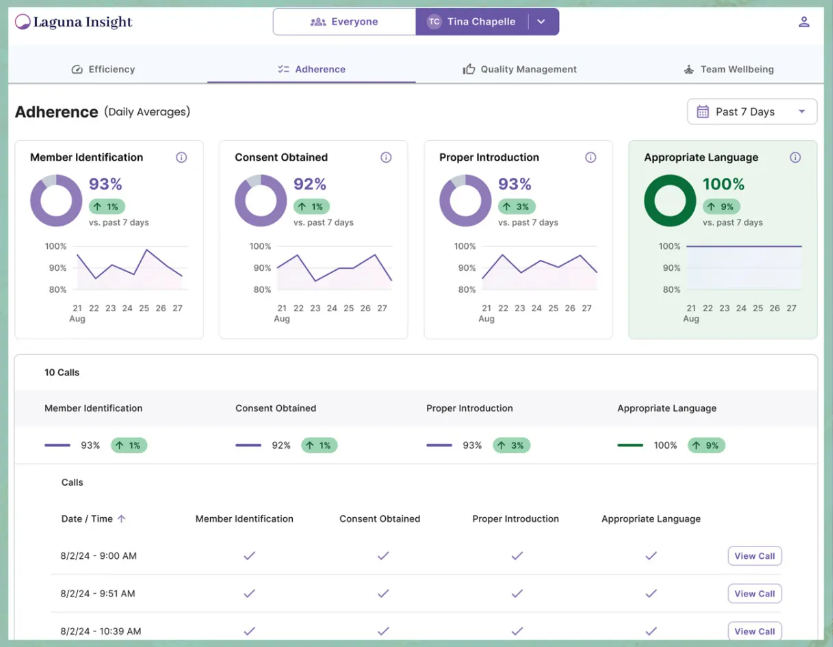Expand the agent selector chevron
Viewport: 833px width, 647px height.
[x=541, y=22]
